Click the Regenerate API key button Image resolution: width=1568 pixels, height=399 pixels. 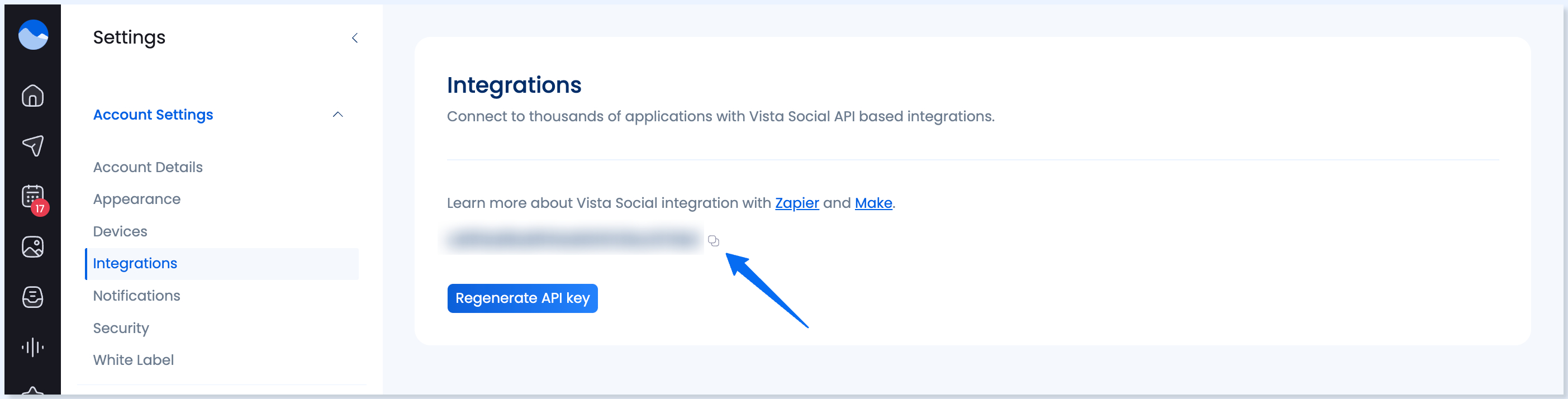(522, 298)
